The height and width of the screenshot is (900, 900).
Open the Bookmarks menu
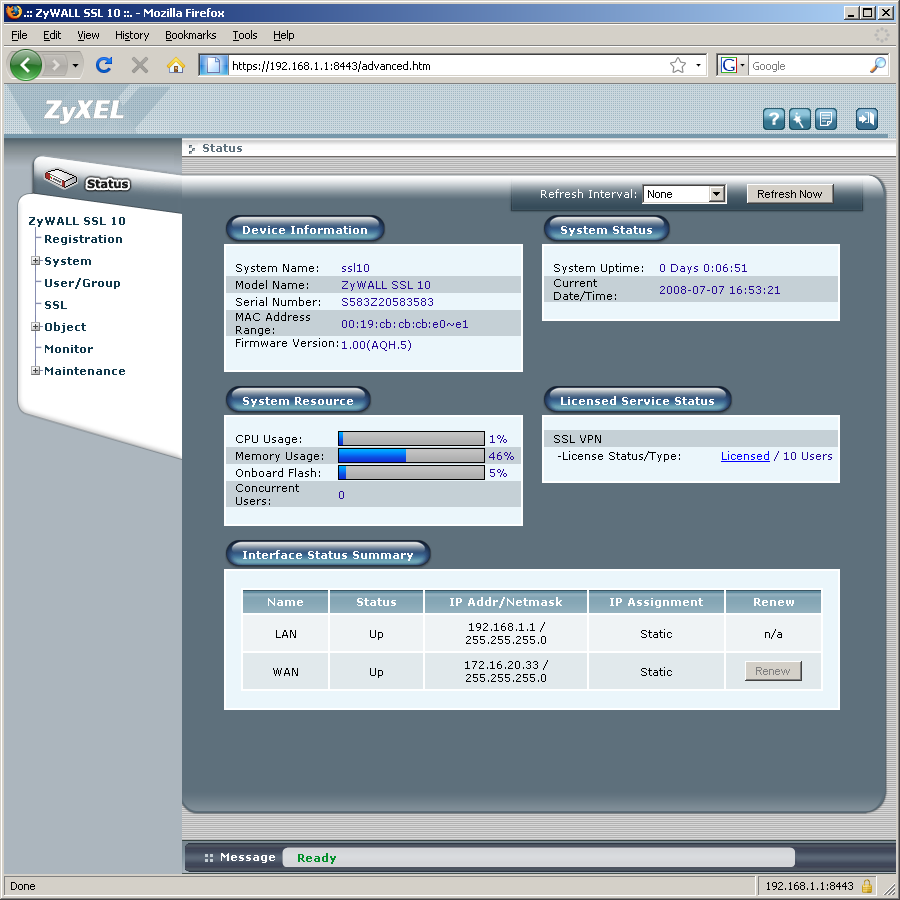tap(191, 35)
